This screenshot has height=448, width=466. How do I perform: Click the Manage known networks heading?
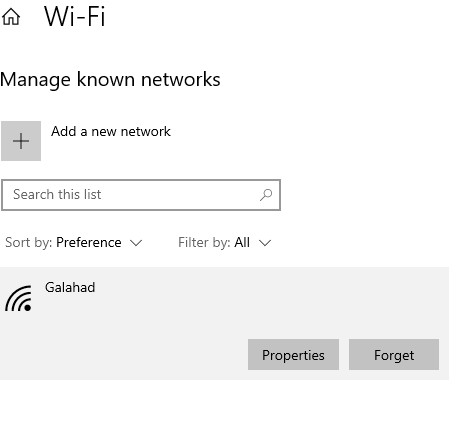click(110, 80)
